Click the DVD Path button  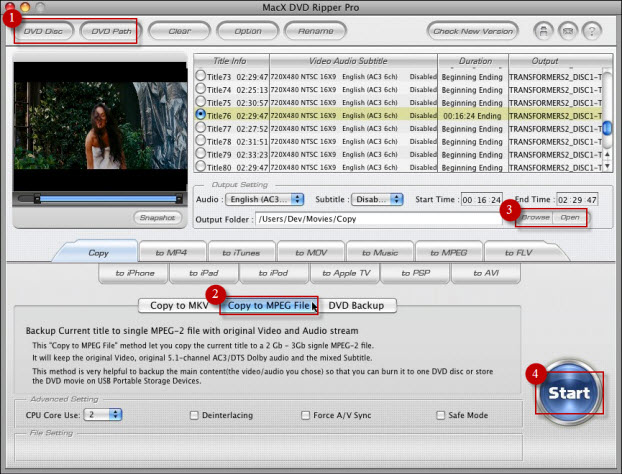coord(111,31)
